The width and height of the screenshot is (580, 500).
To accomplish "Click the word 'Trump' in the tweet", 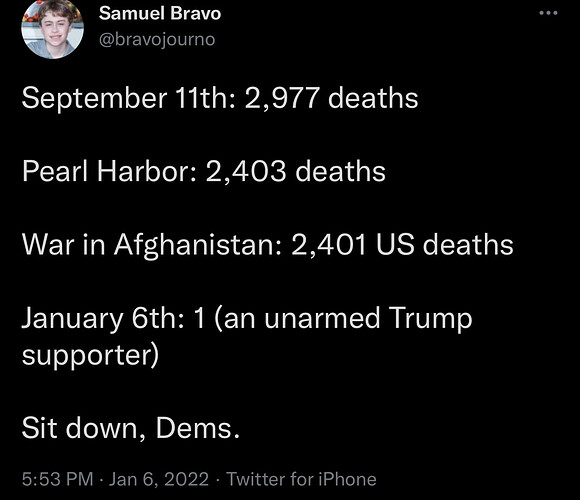I will coord(430,318).
